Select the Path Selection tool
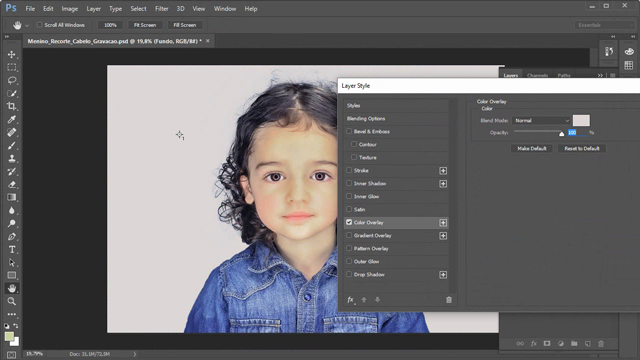The width and height of the screenshot is (640, 360). pos(11,262)
